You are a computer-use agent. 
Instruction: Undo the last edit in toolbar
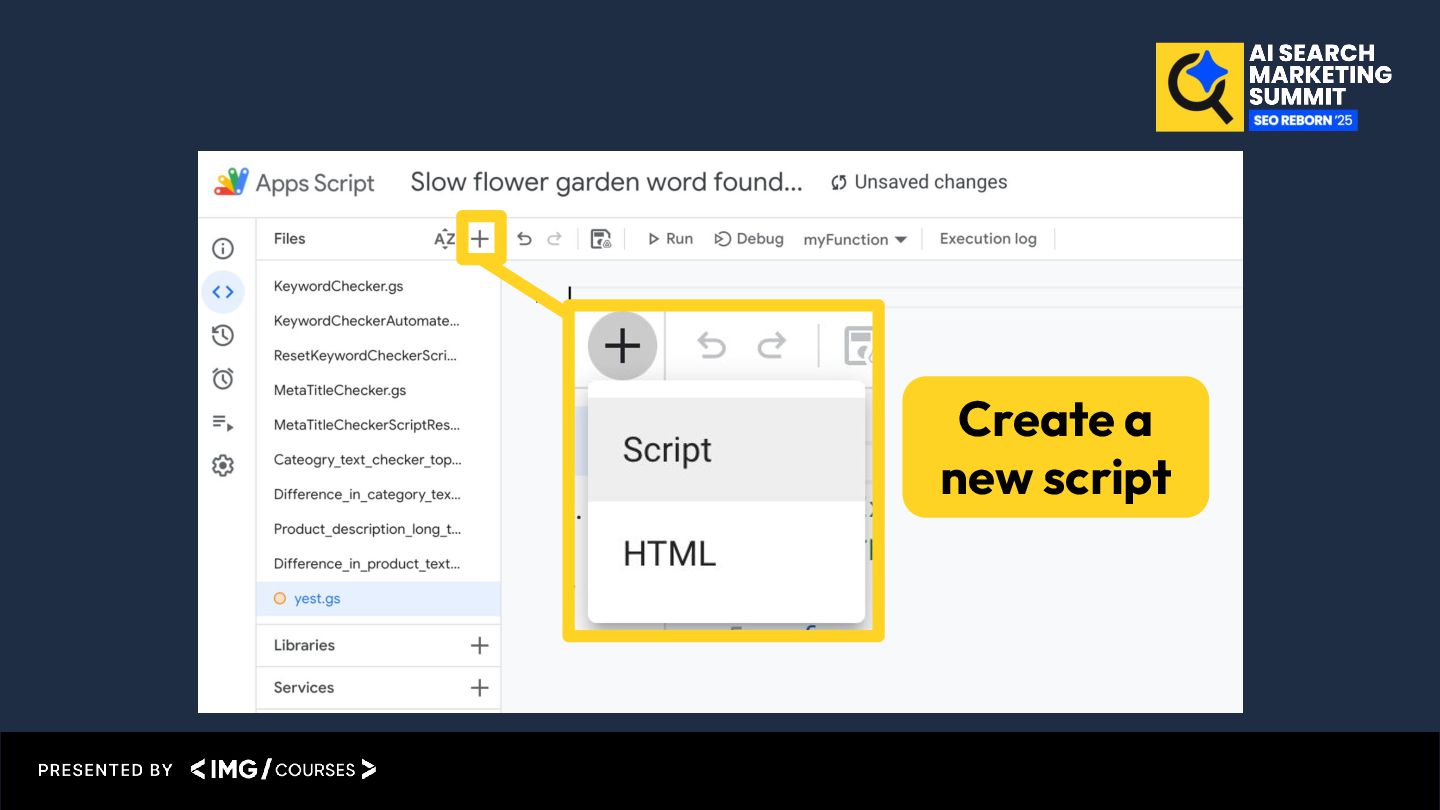[x=524, y=239]
